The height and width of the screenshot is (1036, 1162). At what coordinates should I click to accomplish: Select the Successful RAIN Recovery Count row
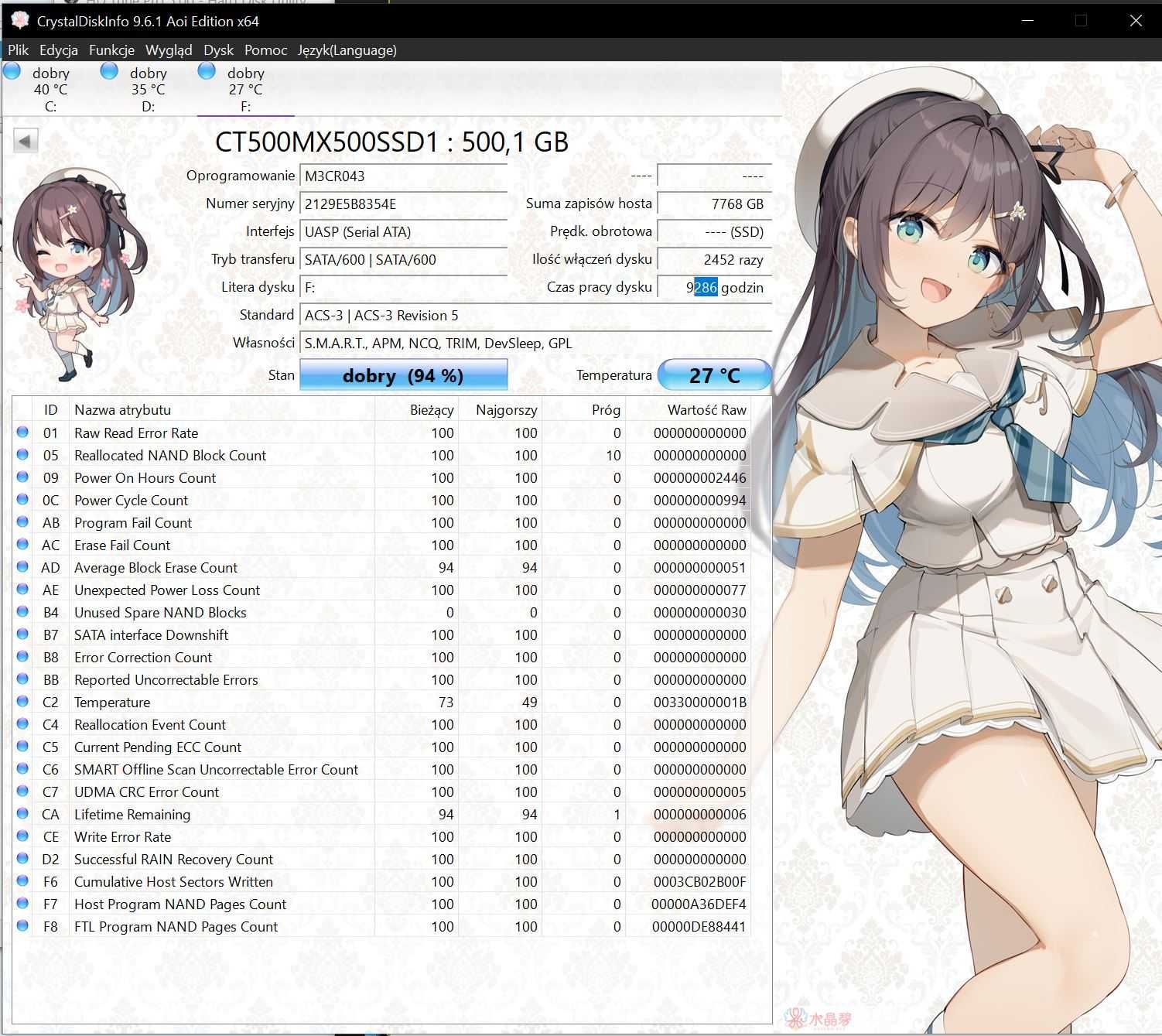pos(381,859)
